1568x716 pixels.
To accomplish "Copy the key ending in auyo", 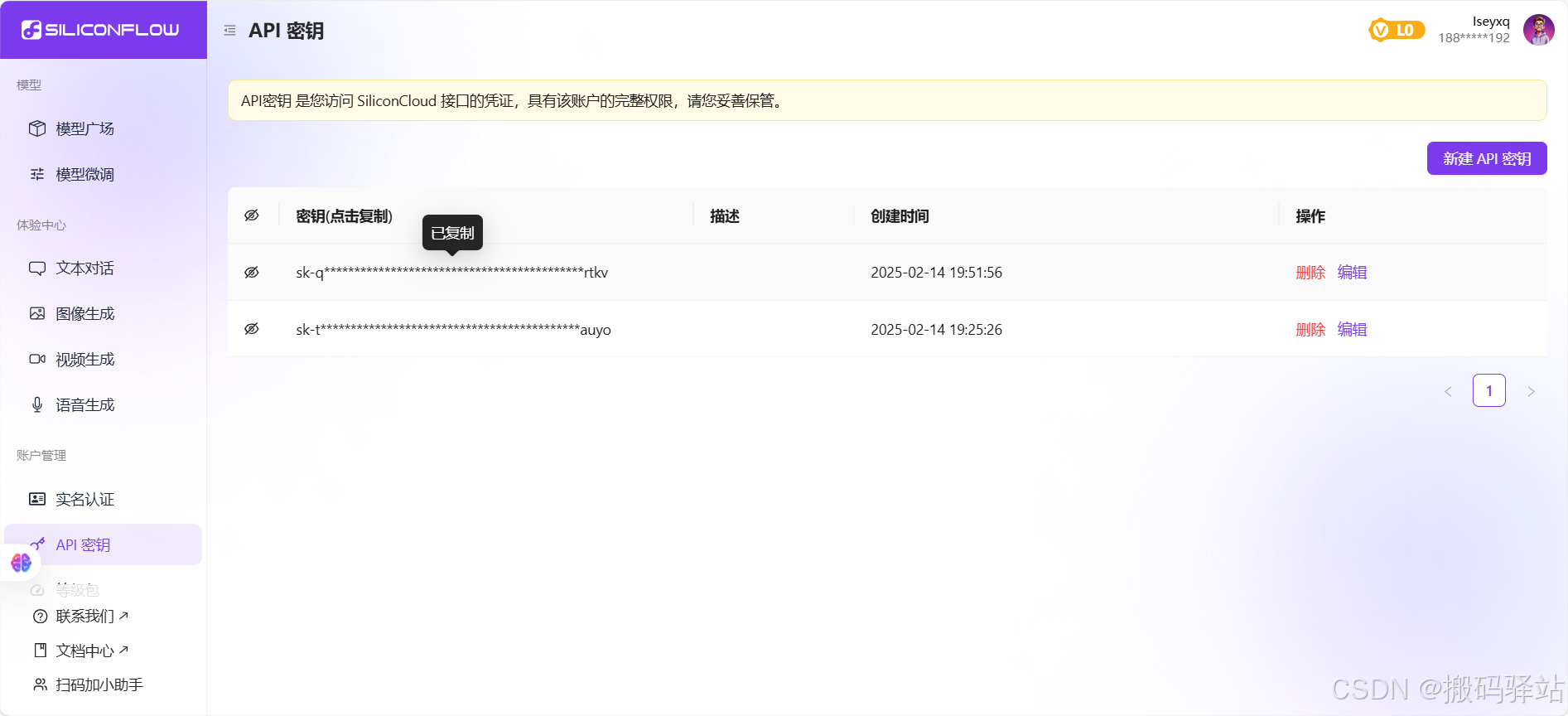I will click(x=453, y=330).
